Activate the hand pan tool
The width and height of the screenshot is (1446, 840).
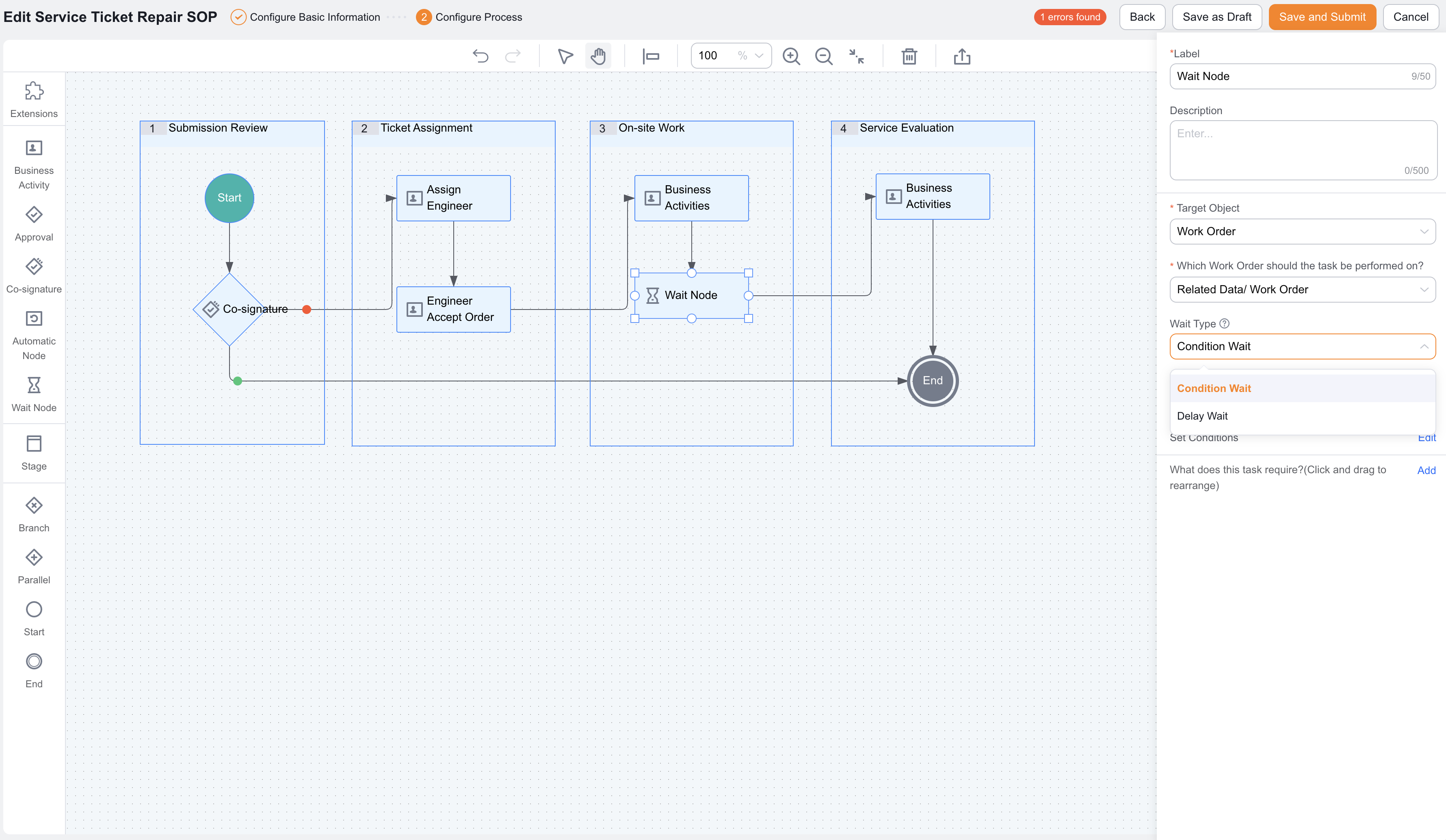tap(598, 56)
